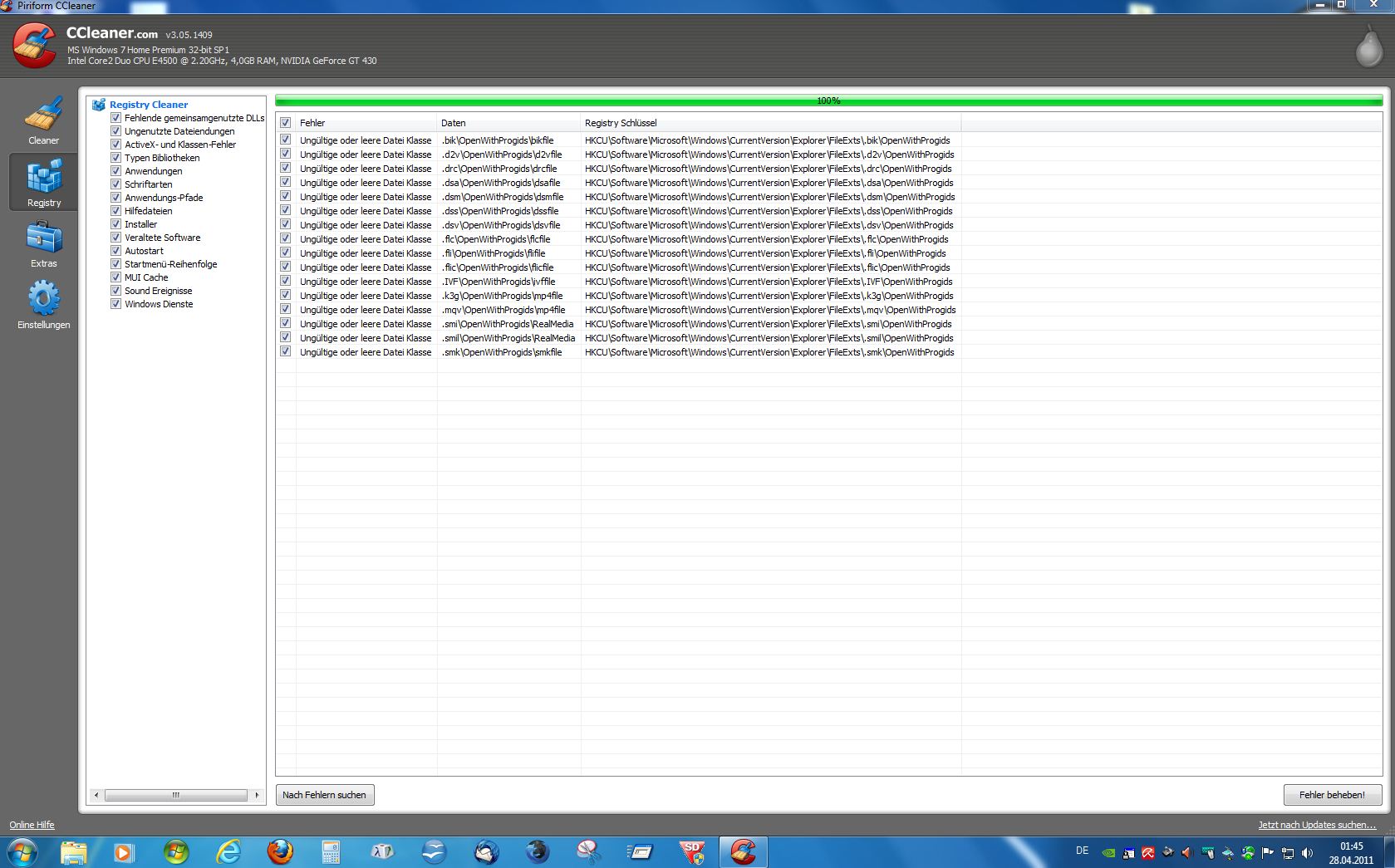The height and width of the screenshot is (868, 1395).
Task: Click the network tray icon
Action: [1288, 853]
